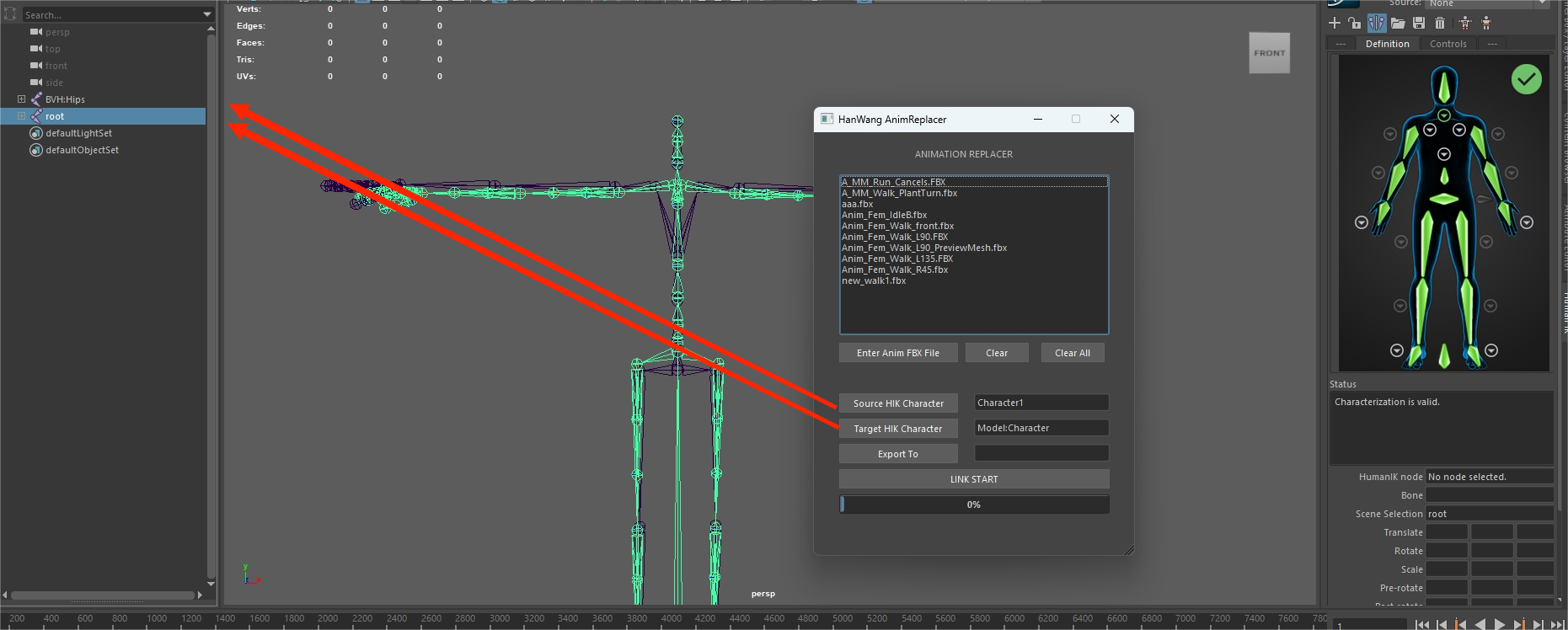The image size is (1568, 630).
Task: Click the Scene Selection field showing root
Action: tap(1490, 514)
